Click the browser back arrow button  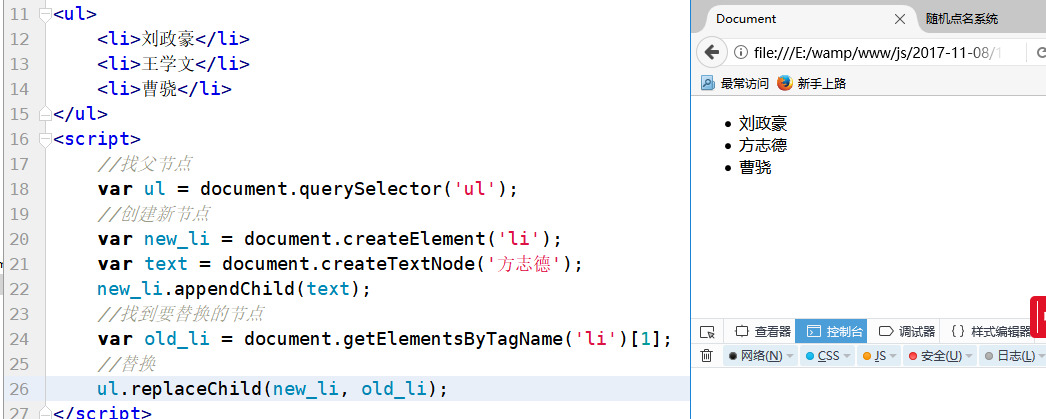click(711, 52)
